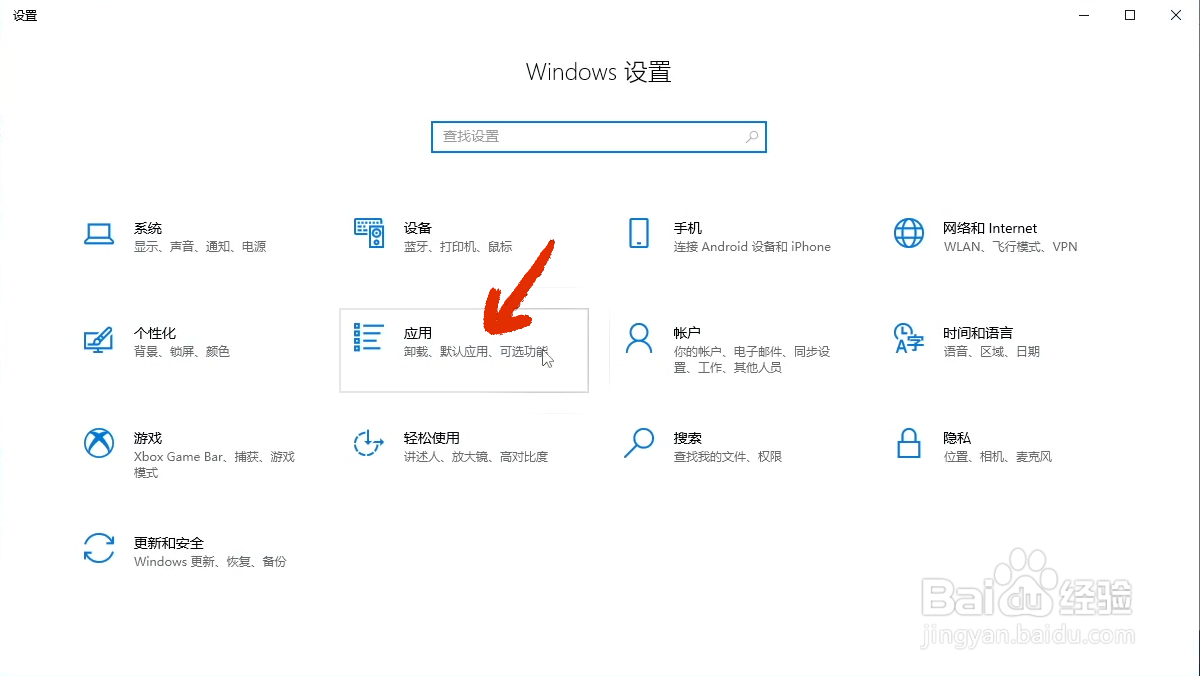The width and height of the screenshot is (1200, 676).
Task: Open the Devices keyboard-speaker icon
Action: pos(369,233)
